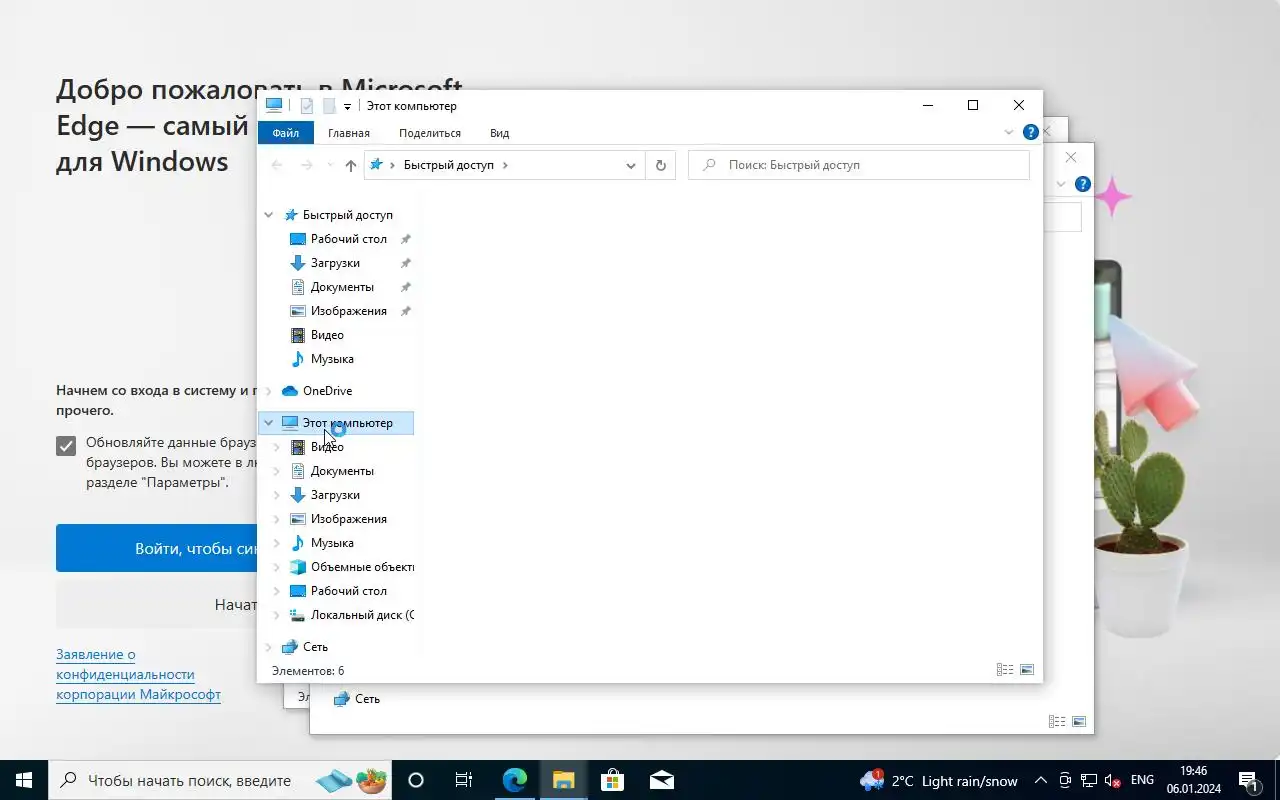Switch to large icons view in front window

coord(1026,670)
